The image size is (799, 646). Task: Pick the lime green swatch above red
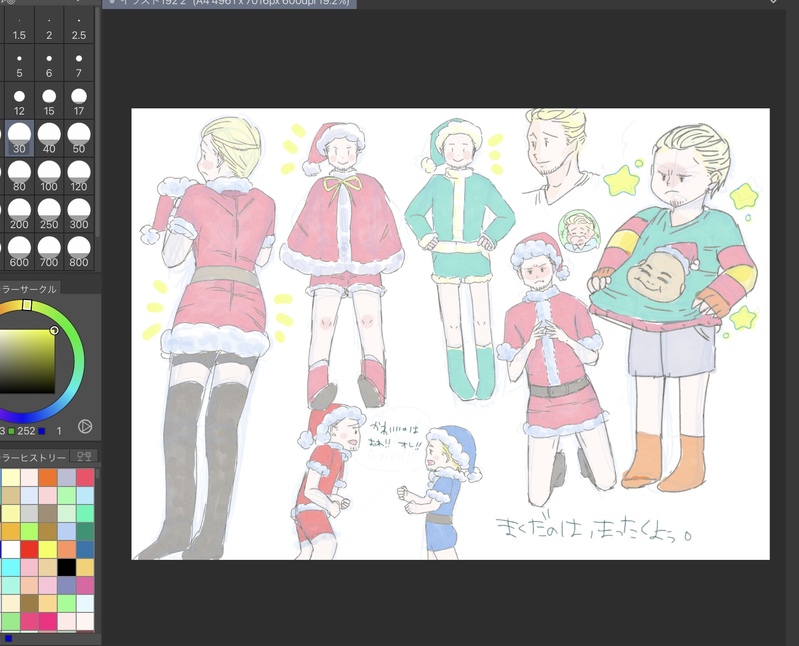pyautogui.click(x=29, y=531)
